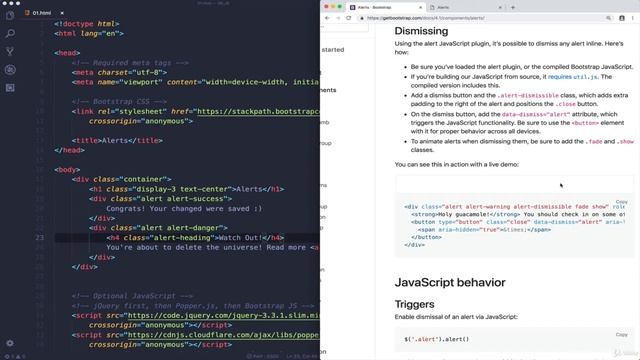Viewport: 640px width, 360px height.
Task: Click 'started' in the docs sidebar
Action: click(333, 50)
